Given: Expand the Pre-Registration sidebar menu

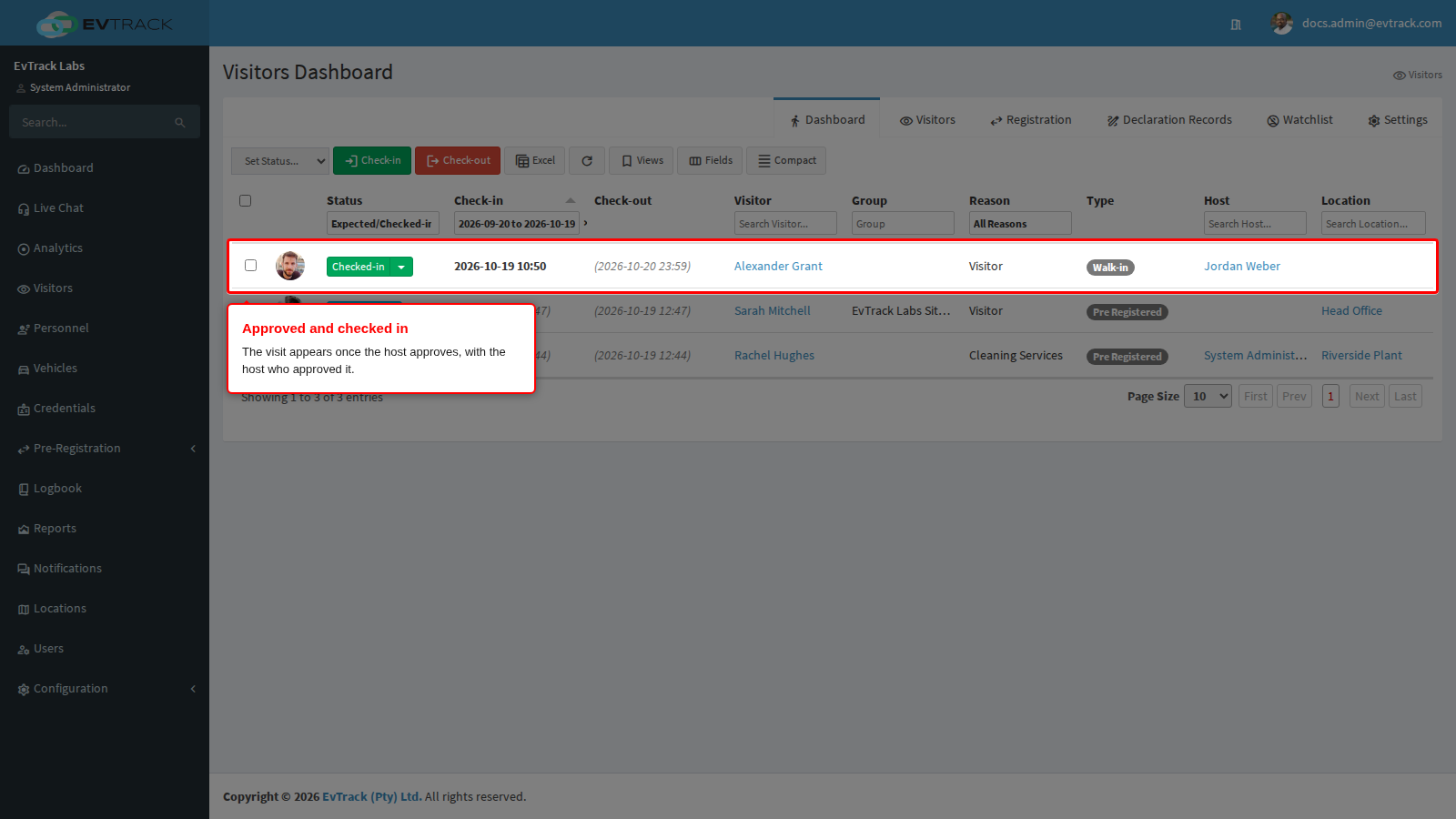Looking at the screenshot, I should pyautogui.click(x=105, y=449).
